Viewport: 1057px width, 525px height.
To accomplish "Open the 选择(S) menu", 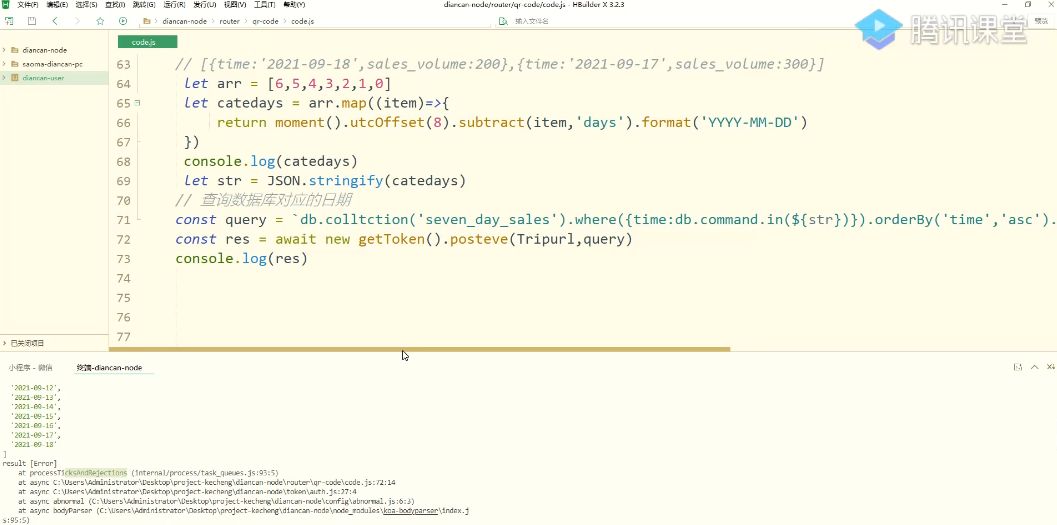I will pos(86,5).
